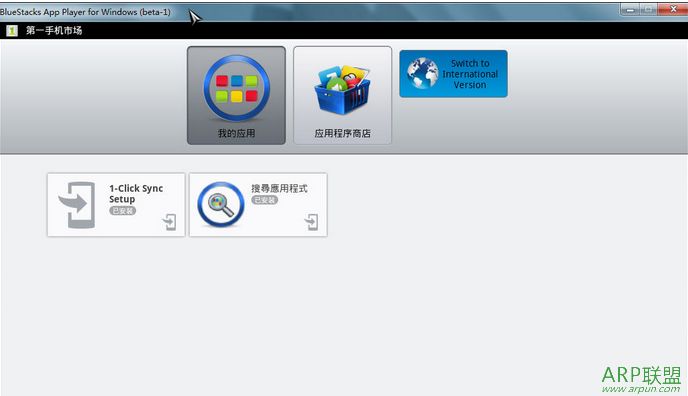Open the 应用程序商店 app store tab
Viewport: 688px width, 396px height.
(342, 96)
